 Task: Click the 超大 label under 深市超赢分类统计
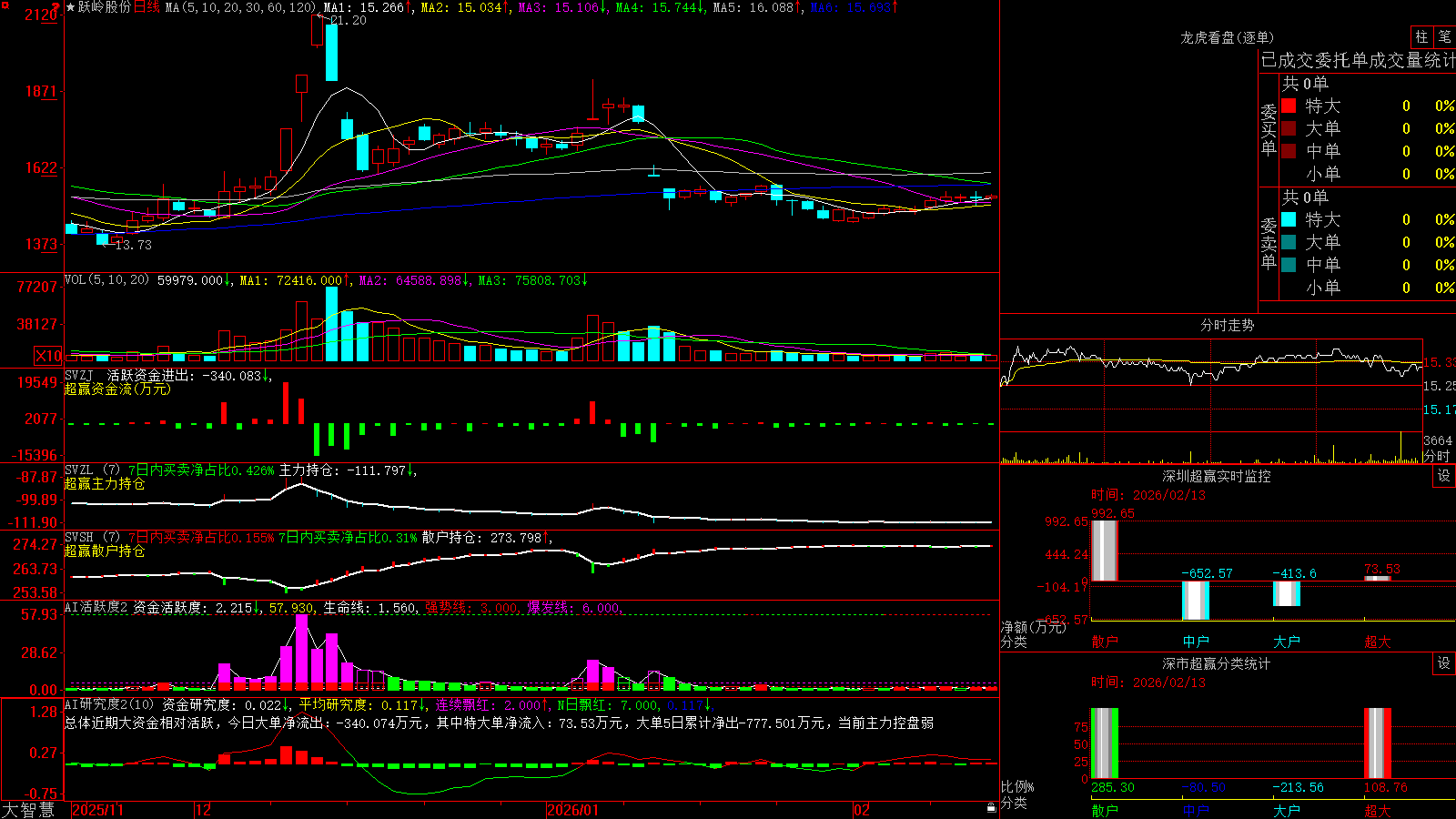tap(1377, 810)
